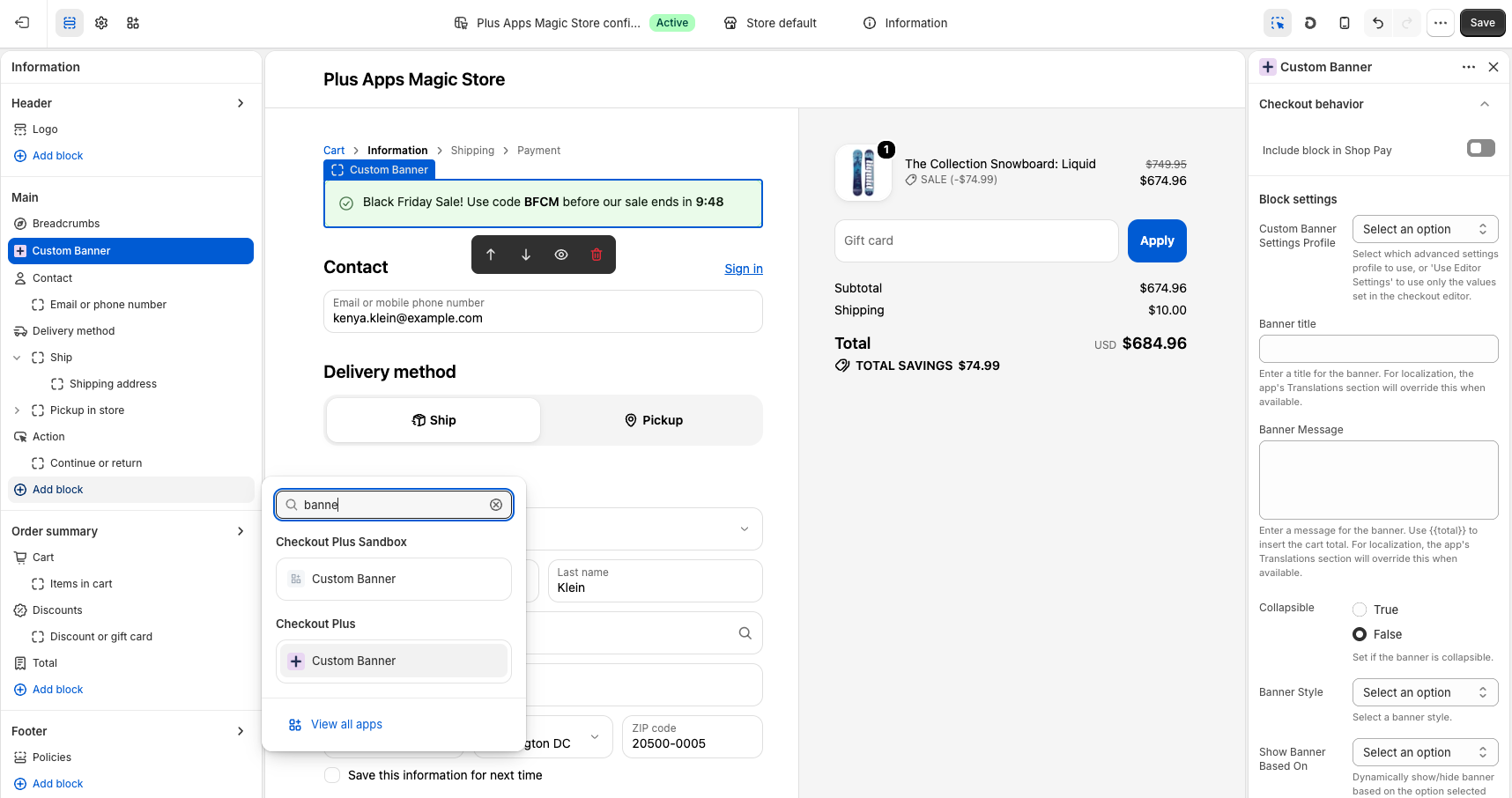Click Apply gift card button
Screen dimensions: 1512x798
click(1157, 240)
